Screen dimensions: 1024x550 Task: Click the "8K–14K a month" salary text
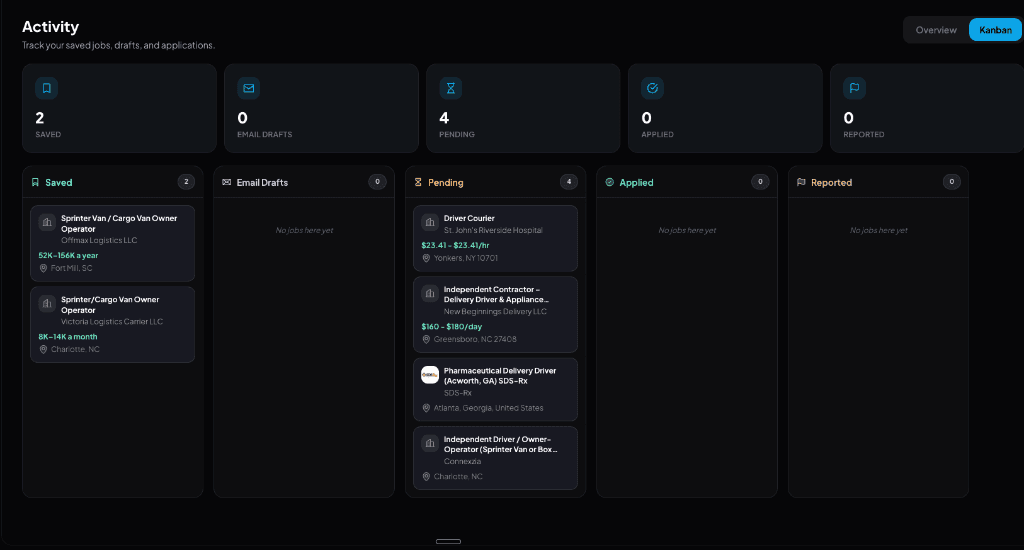[67, 336]
